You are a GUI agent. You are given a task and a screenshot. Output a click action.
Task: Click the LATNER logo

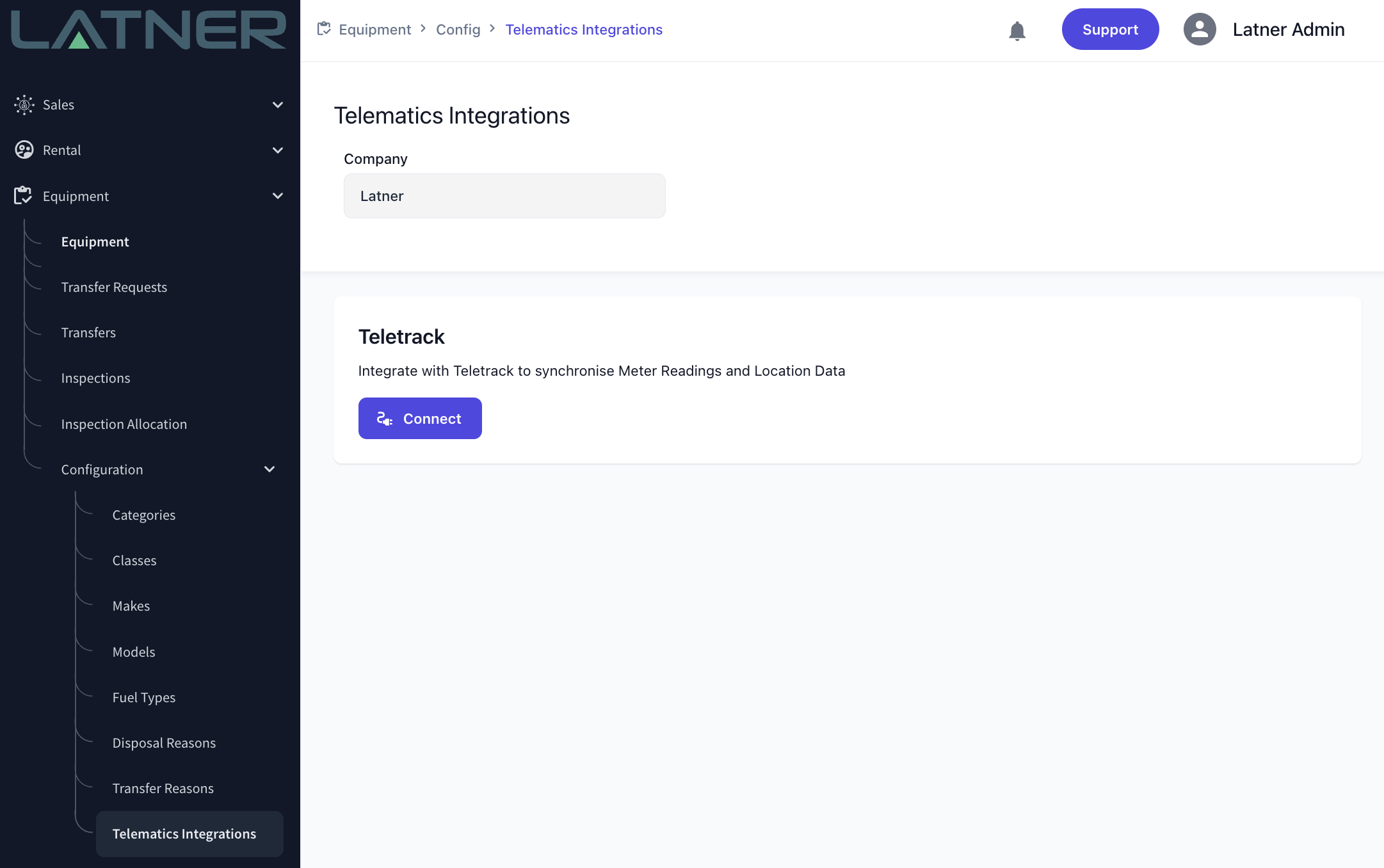149,29
